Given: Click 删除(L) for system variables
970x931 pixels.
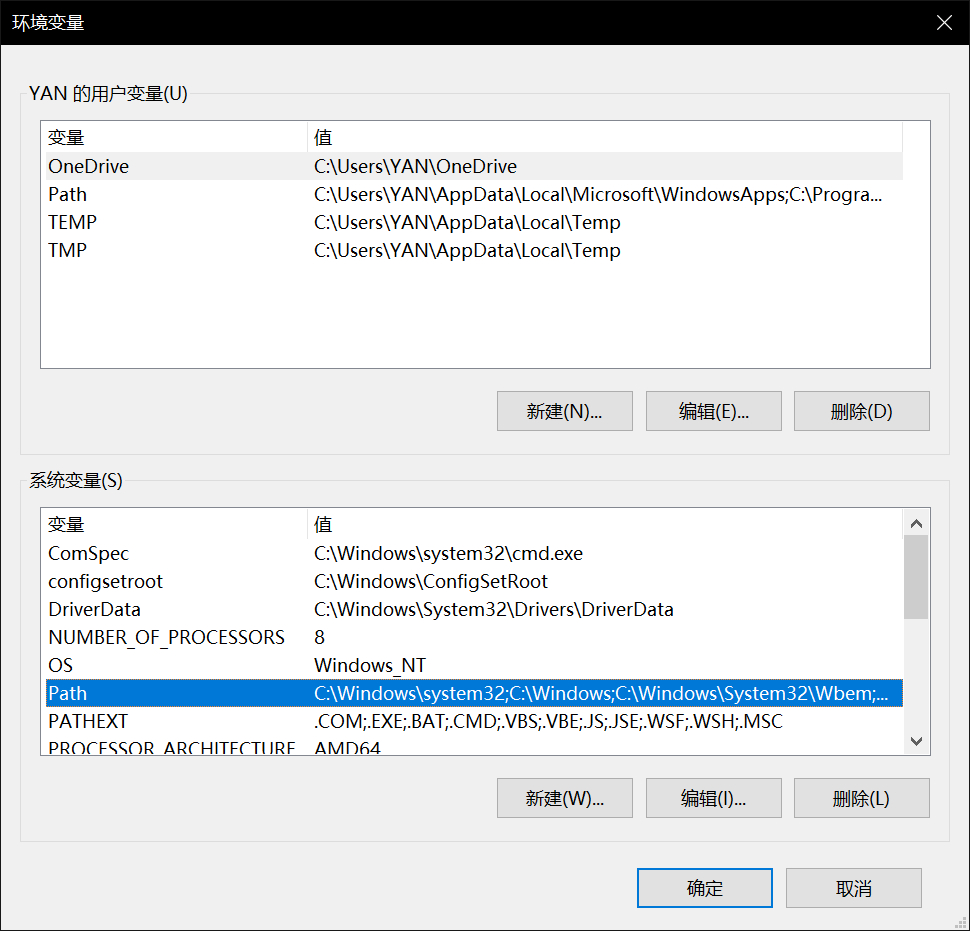Looking at the screenshot, I should [x=861, y=798].
